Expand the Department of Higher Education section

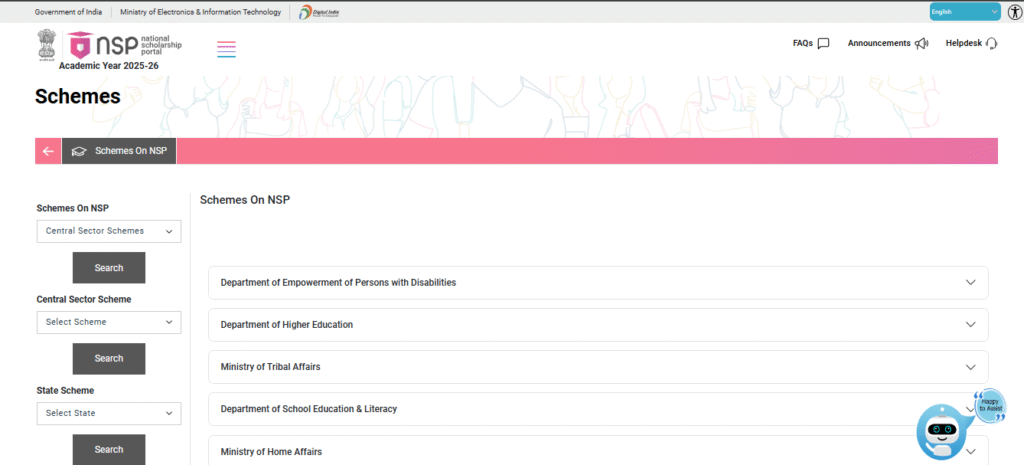tap(598, 325)
